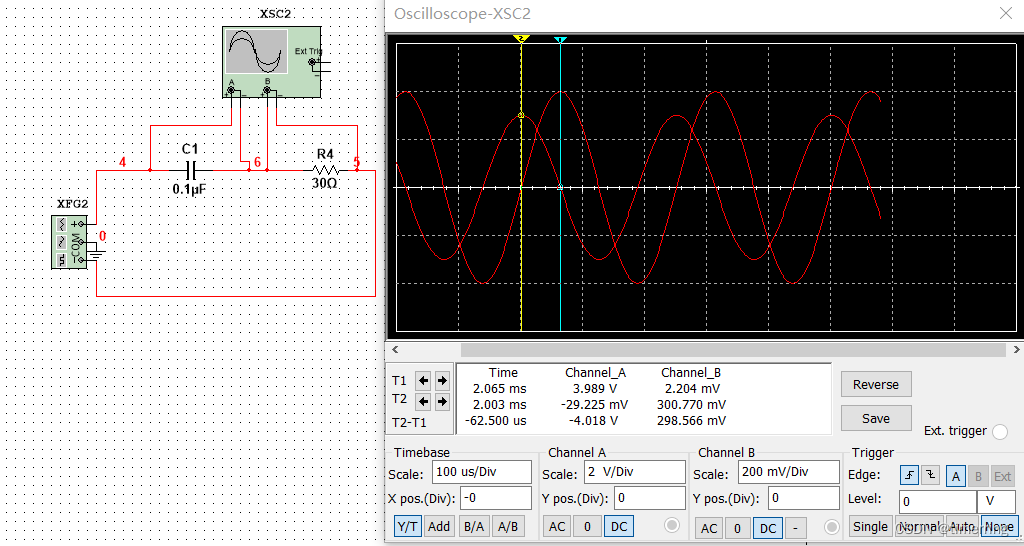The width and height of the screenshot is (1024, 546).
Task: Choose Single trigger mode
Action: [871, 526]
